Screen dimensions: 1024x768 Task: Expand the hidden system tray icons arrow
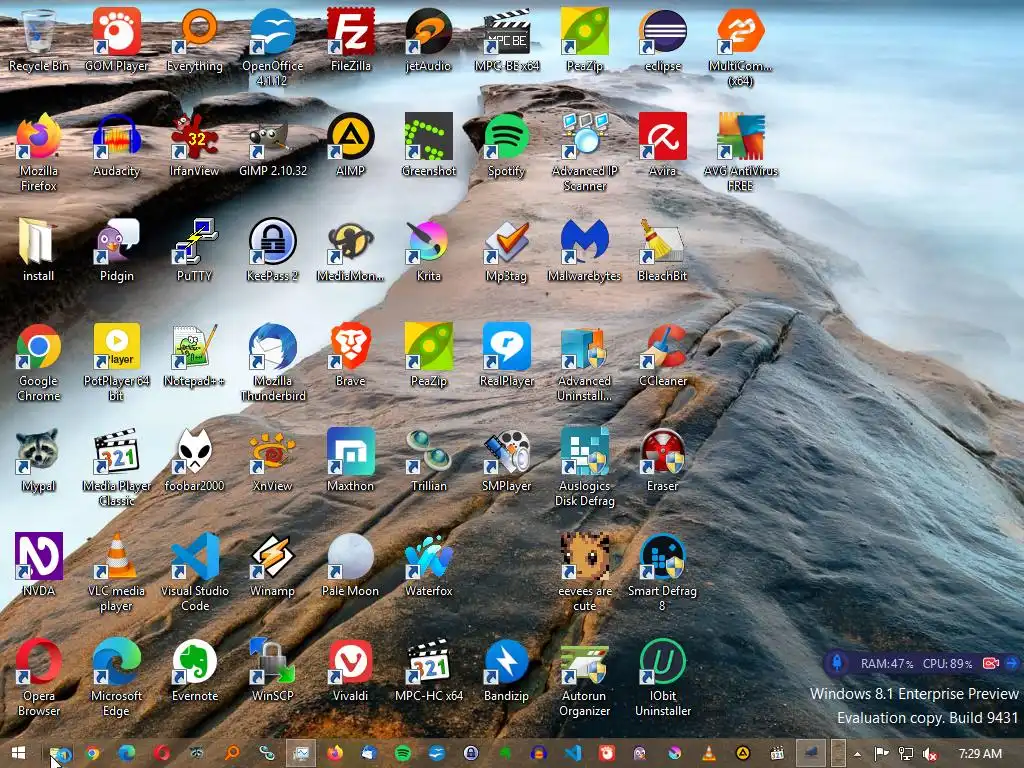tap(857, 754)
